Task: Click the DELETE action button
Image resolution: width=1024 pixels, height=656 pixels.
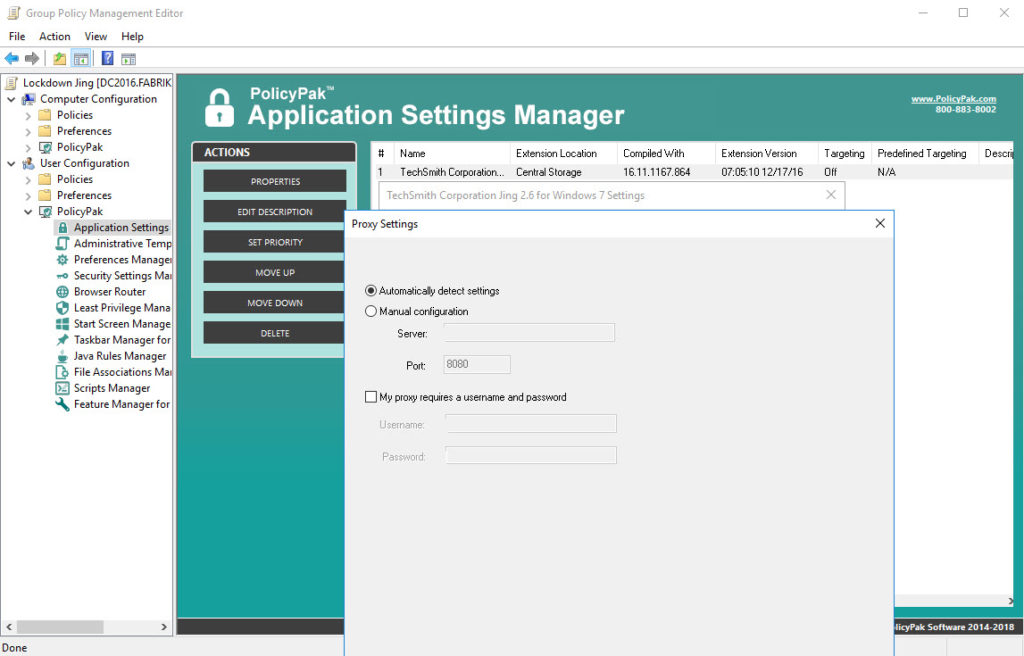Action: pos(275,333)
